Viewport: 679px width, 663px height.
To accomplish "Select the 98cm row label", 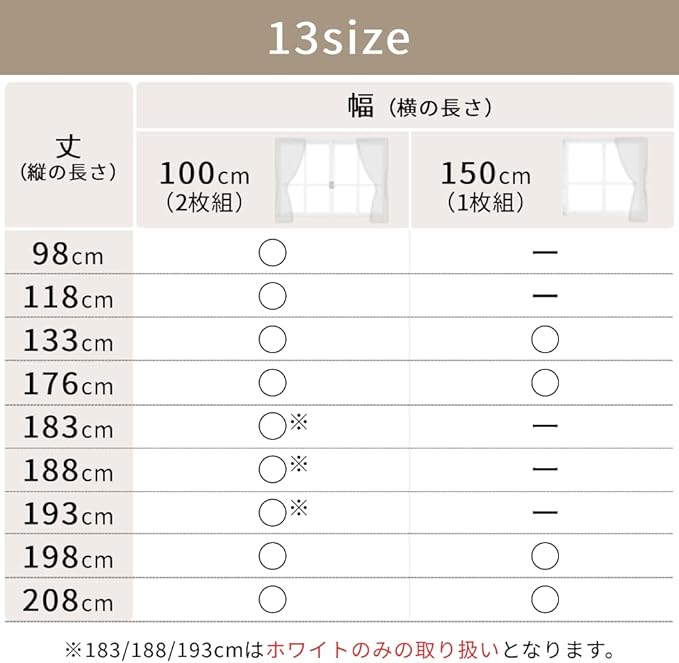I will click(x=69, y=253).
